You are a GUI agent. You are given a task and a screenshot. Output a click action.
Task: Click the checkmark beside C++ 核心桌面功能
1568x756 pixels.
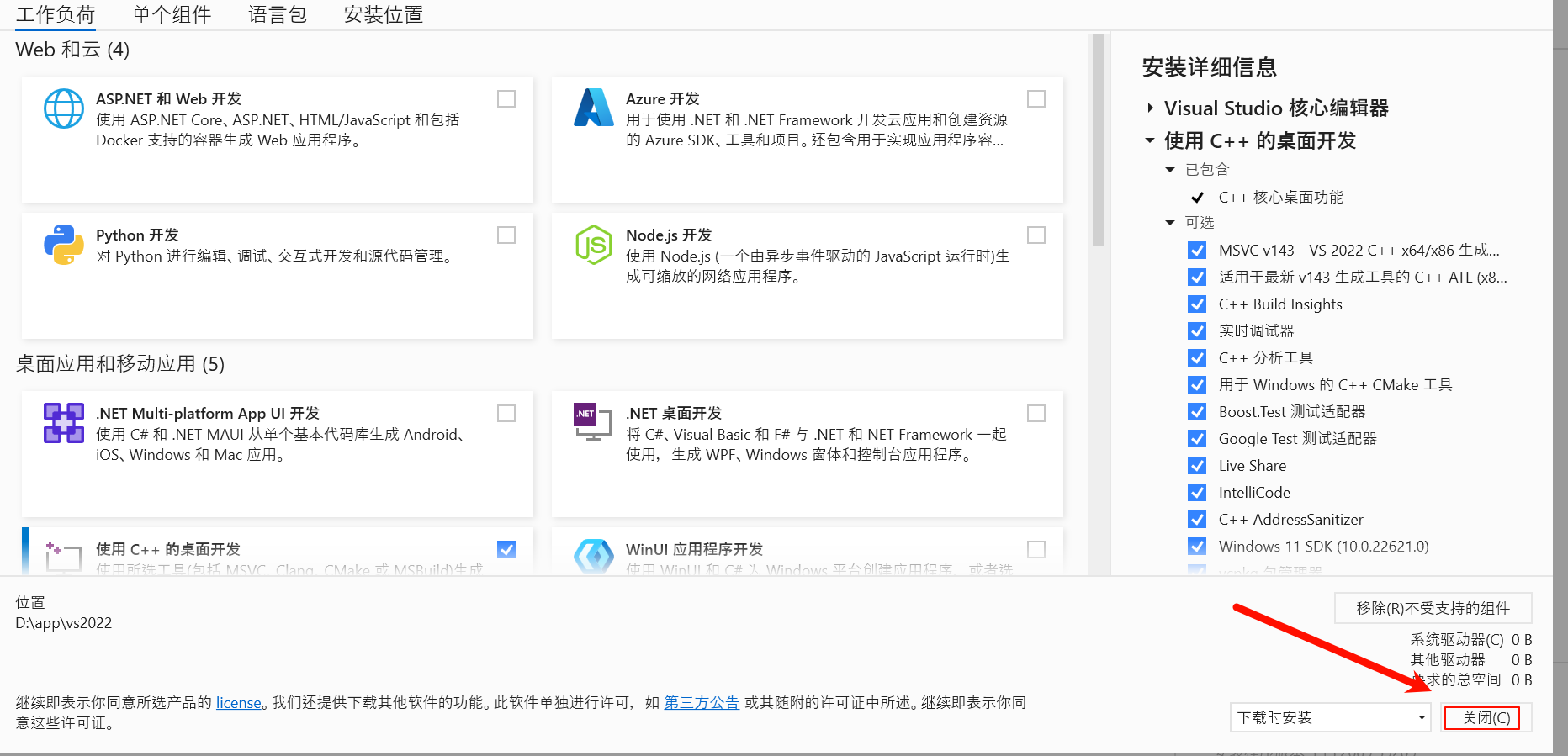1197,198
